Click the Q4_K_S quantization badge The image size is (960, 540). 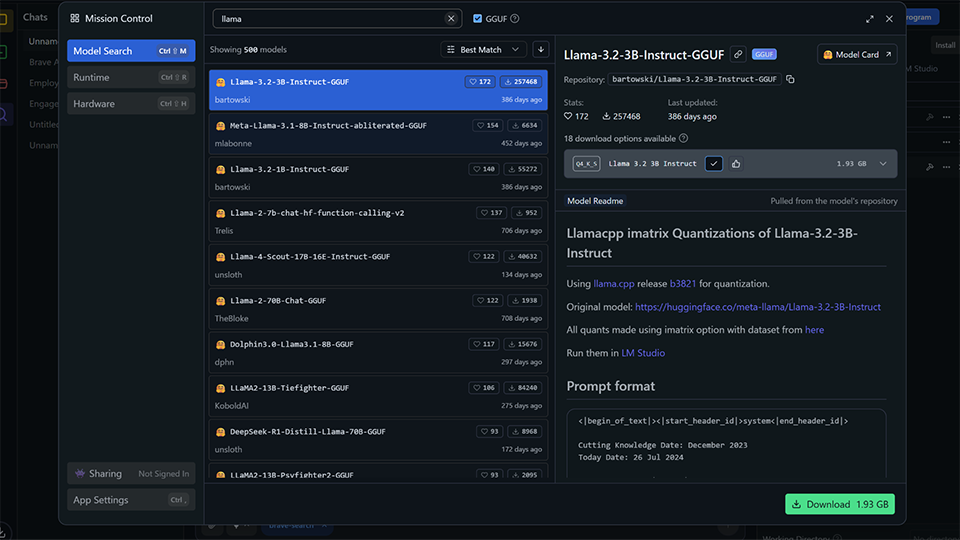[x=586, y=163]
